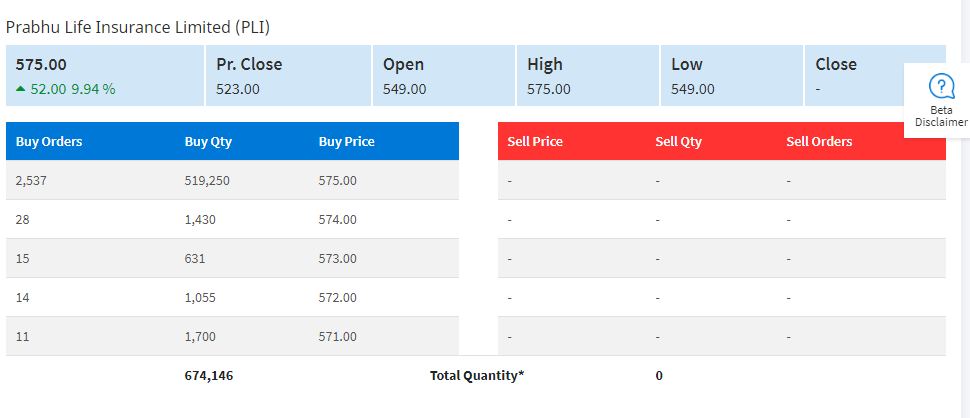This screenshot has height=418, width=970.
Task: Click the Total Quantity* label
Action: (x=477, y=375)
